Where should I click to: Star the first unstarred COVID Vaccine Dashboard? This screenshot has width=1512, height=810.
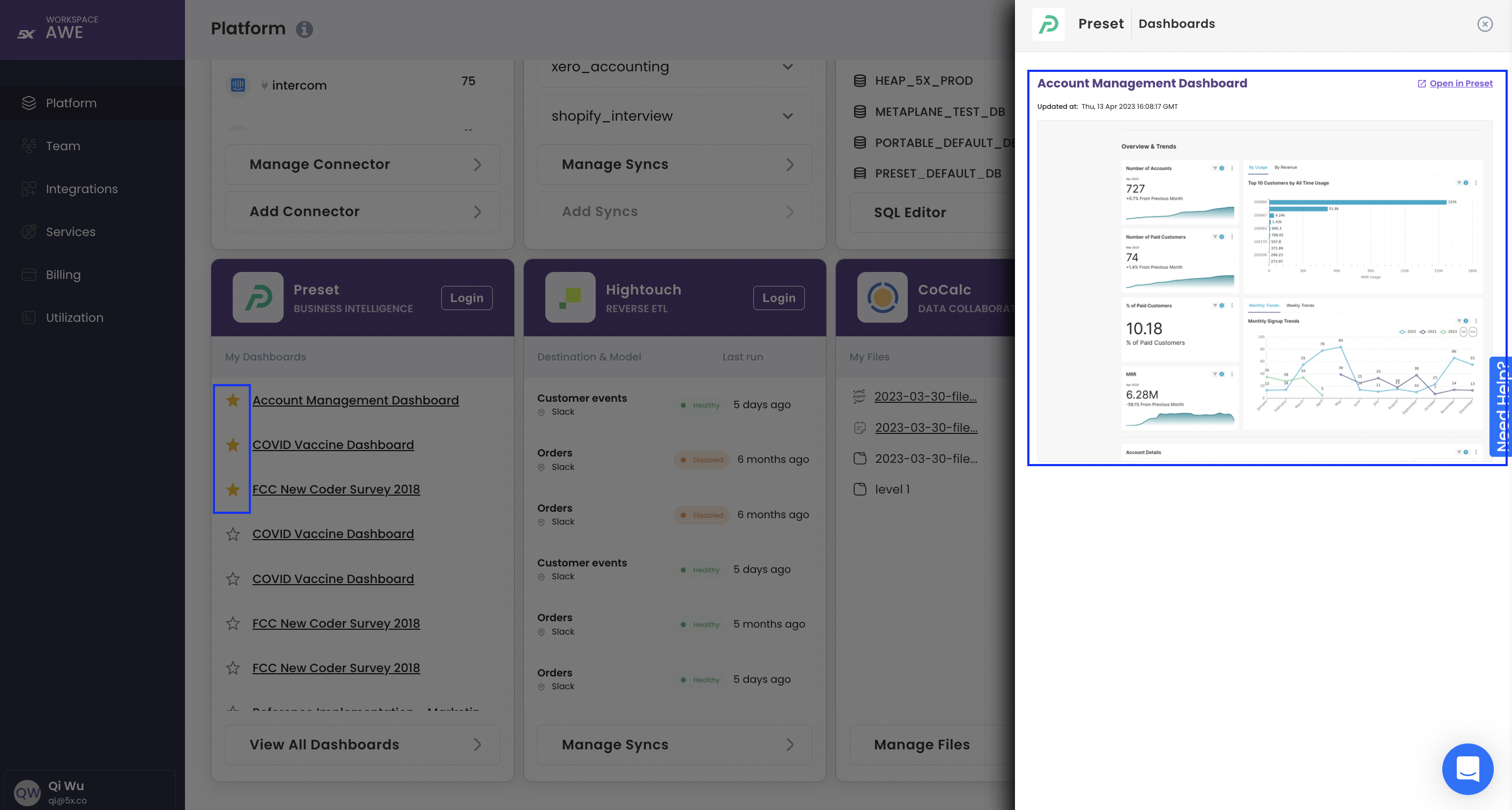tap(233, 534)
